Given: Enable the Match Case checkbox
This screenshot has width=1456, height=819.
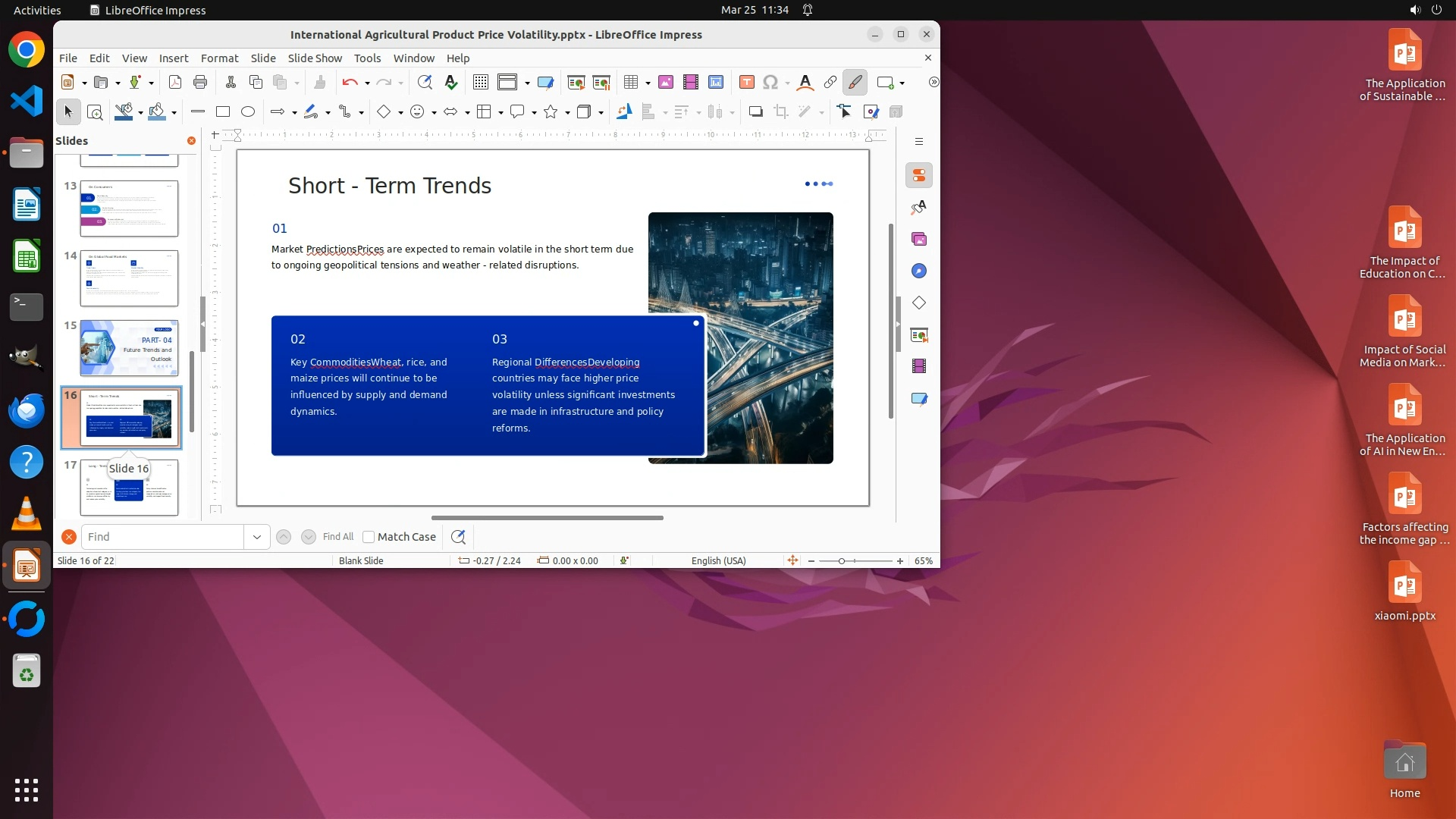Looking at the screenshot, I should tap(369, 537).
